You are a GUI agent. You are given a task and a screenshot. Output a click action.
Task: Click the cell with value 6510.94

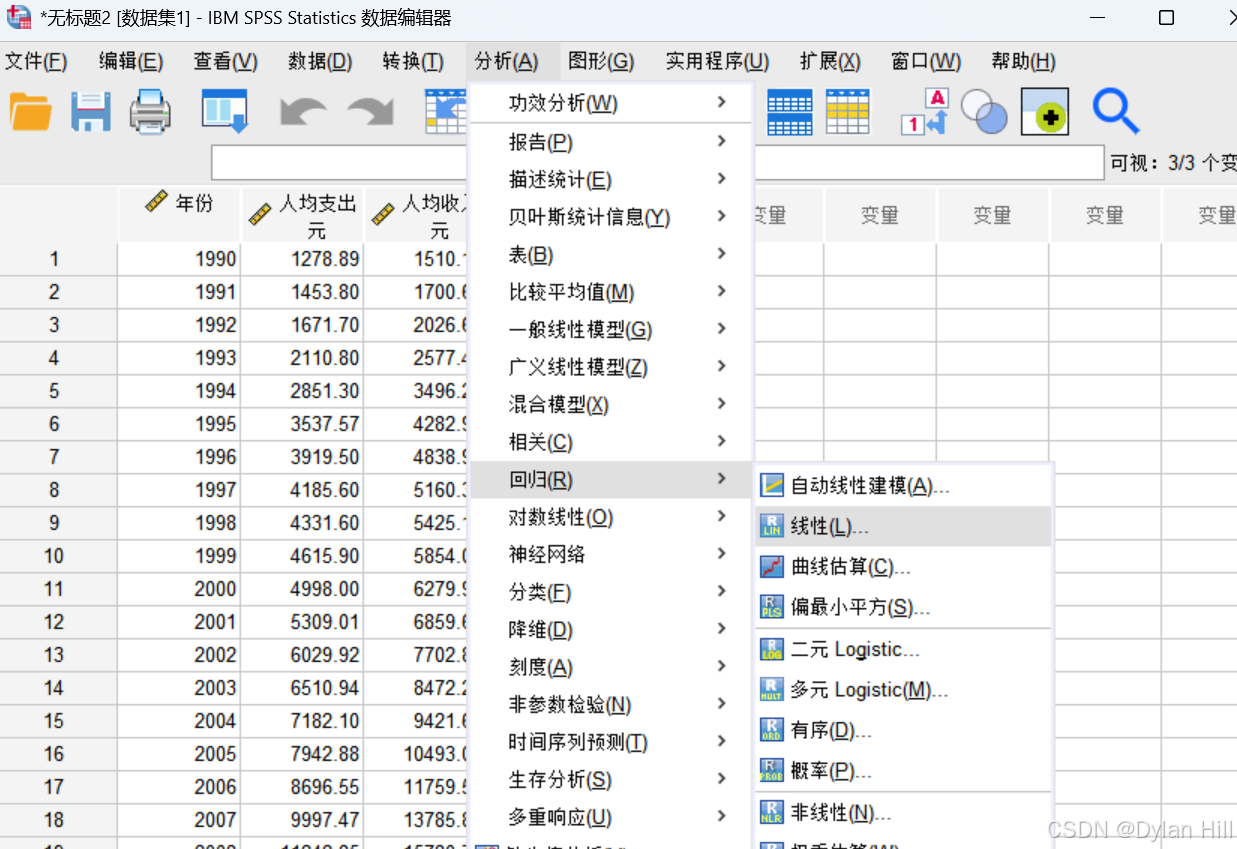302,687
